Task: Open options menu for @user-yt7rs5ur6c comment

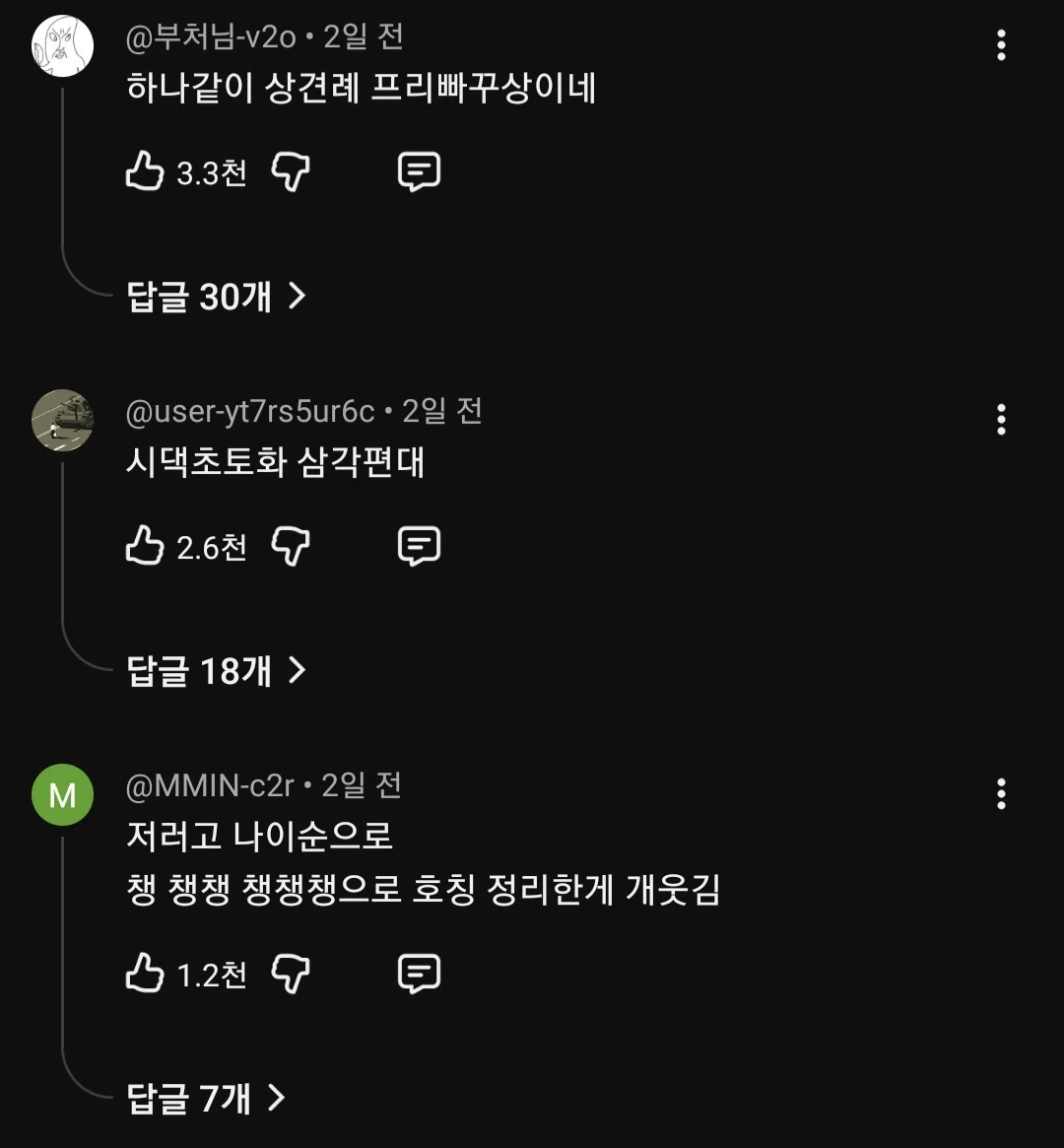Action: pos(1001,420)
